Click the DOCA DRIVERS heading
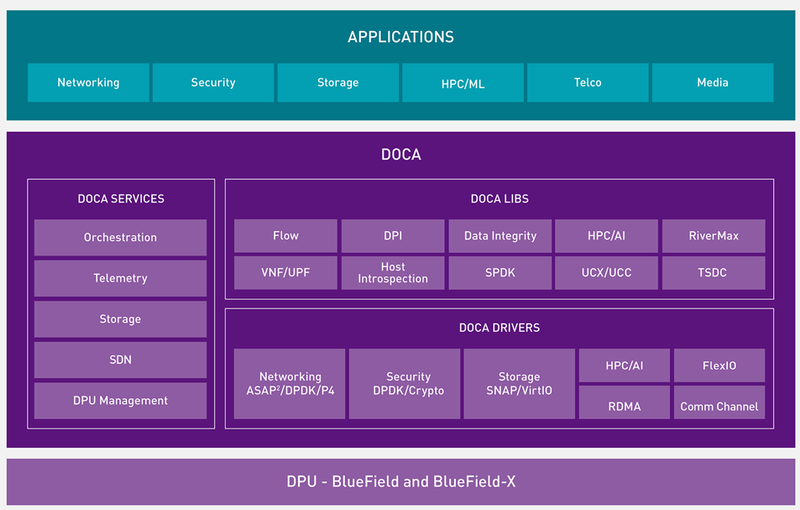The height and width of the screenshot is (510, 800). click(499, 328)
